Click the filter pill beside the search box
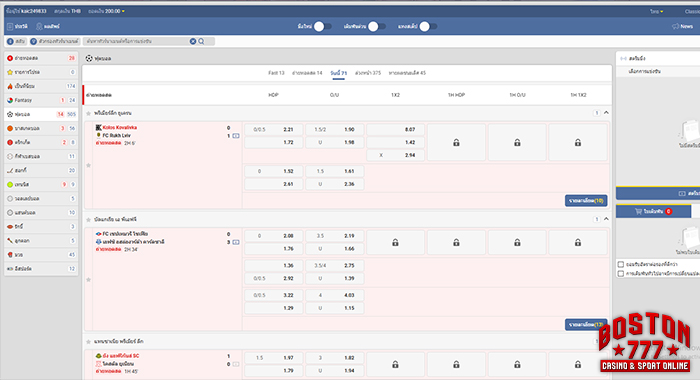 click(x=55, y=41)
